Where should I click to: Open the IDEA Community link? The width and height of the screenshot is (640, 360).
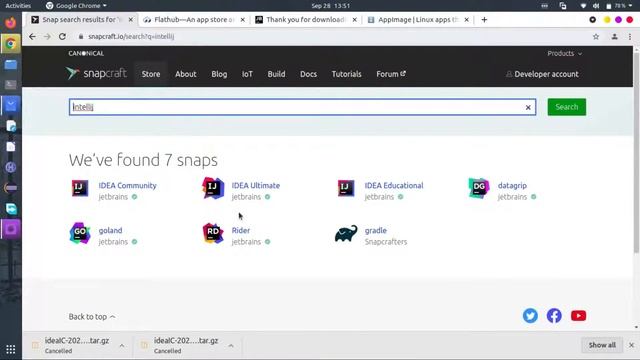click(127, 185)
